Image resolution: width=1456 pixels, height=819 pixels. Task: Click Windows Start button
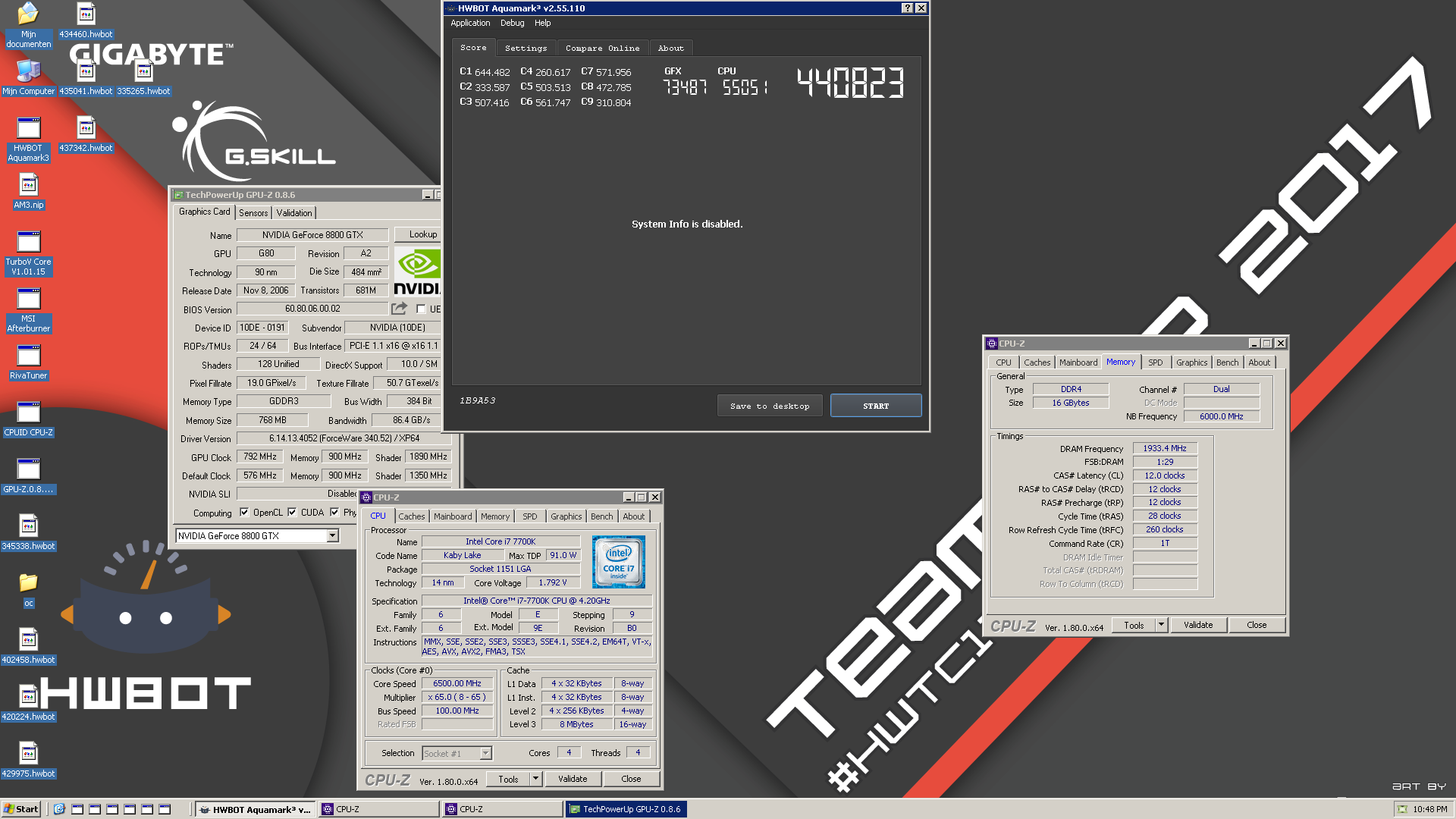click(x=20, y=809)
